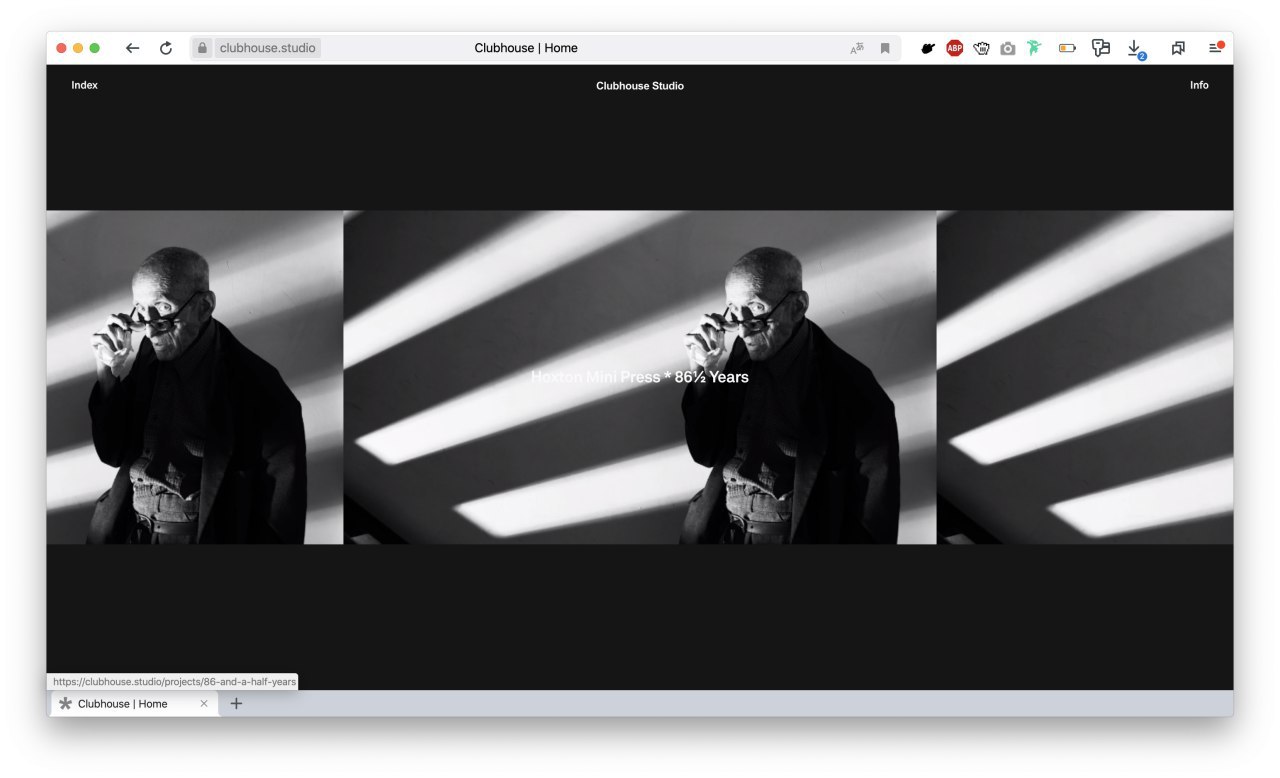Screen dimensions: 1280x778
Task: Click the outlined hand extension icon
Action: pyautogui.click(x=981, y=48)
